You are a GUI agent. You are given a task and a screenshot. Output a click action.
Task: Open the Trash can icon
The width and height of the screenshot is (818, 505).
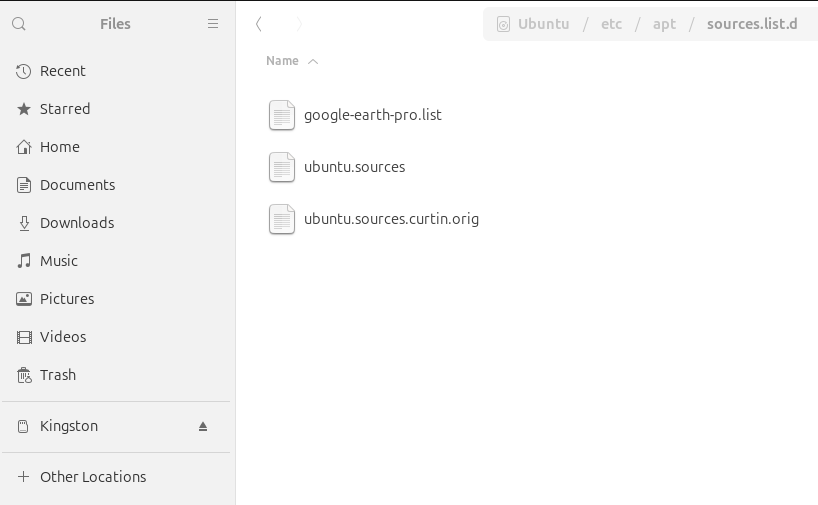(x=24, y=375)
